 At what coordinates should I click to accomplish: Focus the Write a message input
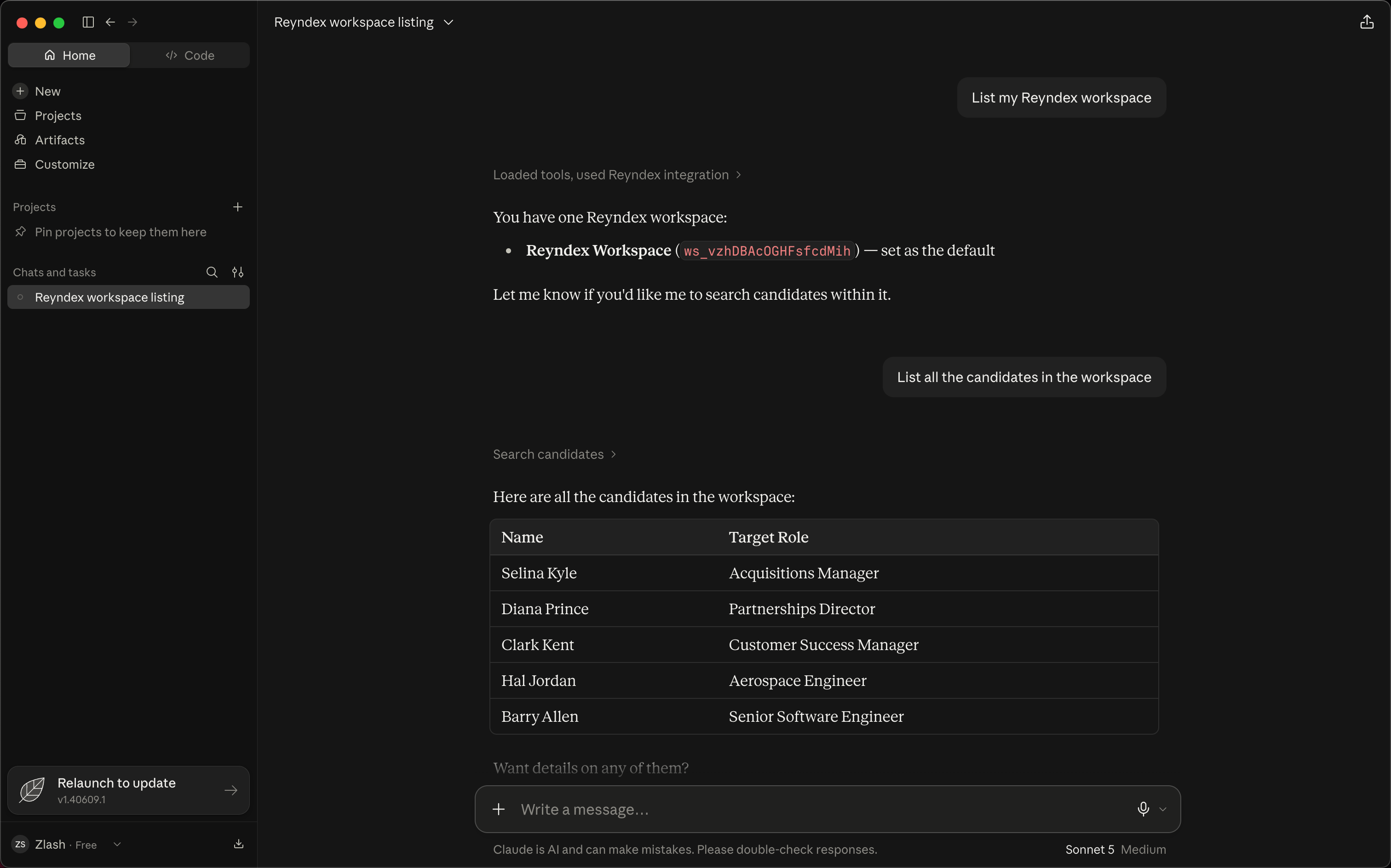[x=821, y=809]
